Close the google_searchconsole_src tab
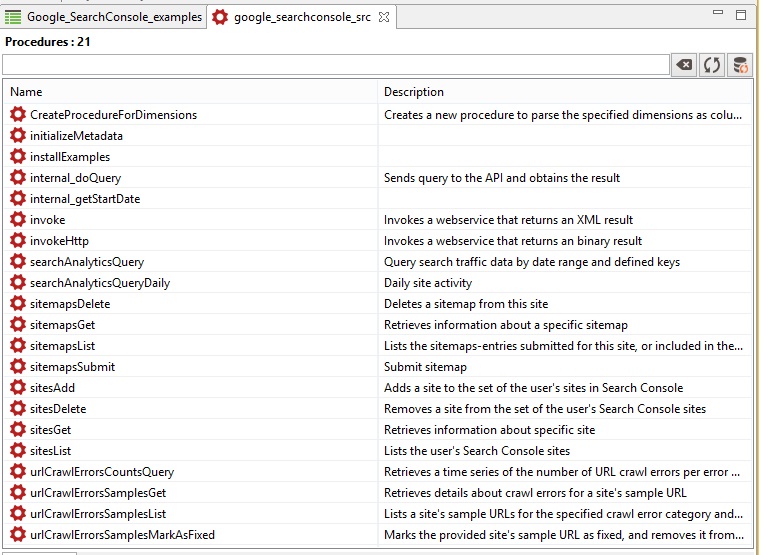761x555 pixels. 384,17
